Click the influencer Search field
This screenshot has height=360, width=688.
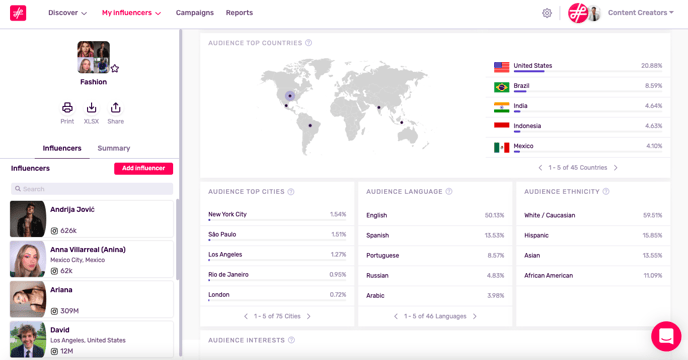92,189
